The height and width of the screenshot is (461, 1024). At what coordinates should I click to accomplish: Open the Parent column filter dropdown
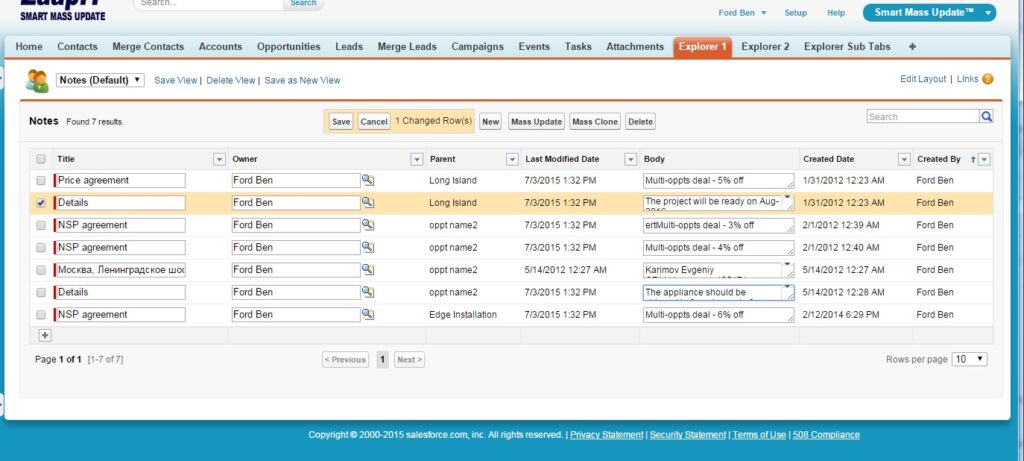pos(513,159)
